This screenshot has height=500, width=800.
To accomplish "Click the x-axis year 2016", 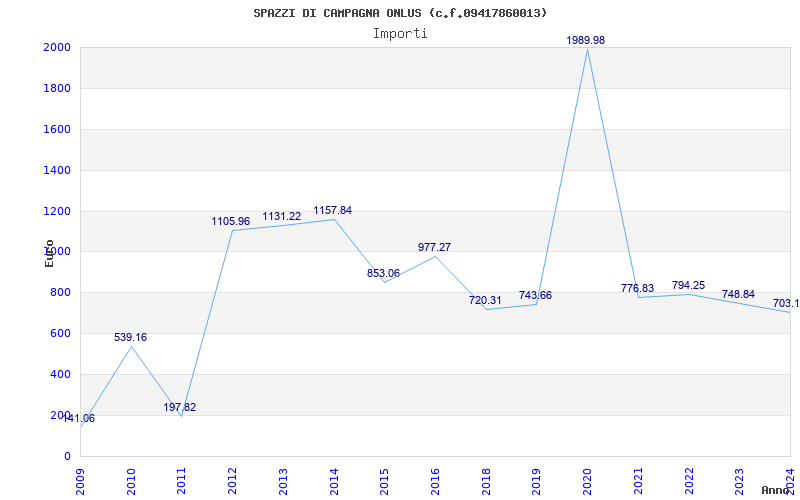I will coord(435,482).
